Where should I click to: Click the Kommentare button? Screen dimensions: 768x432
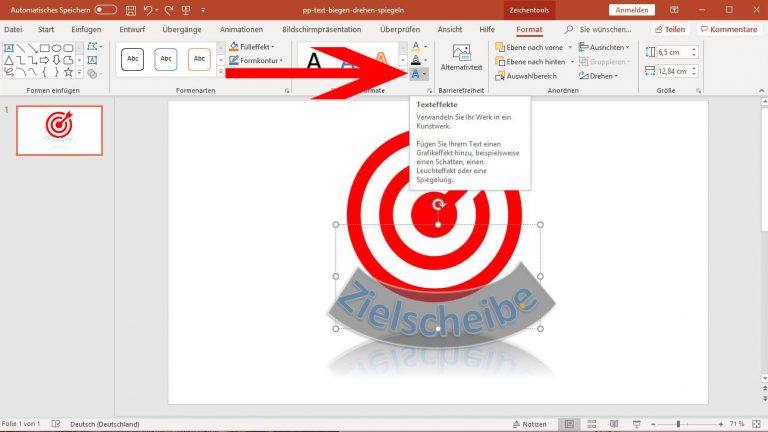coord(729,30)
